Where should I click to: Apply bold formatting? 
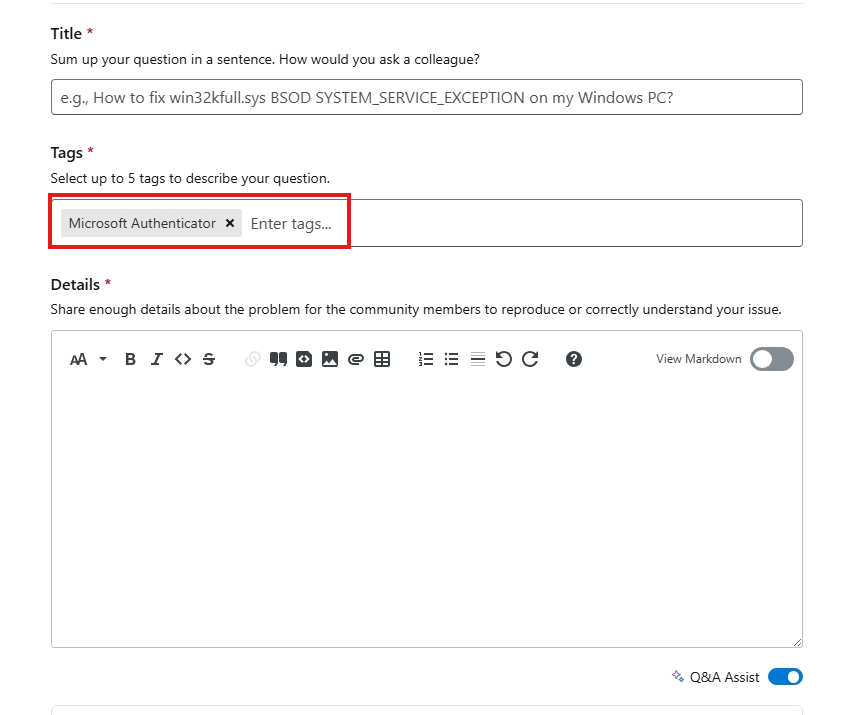tap(130, 359)
